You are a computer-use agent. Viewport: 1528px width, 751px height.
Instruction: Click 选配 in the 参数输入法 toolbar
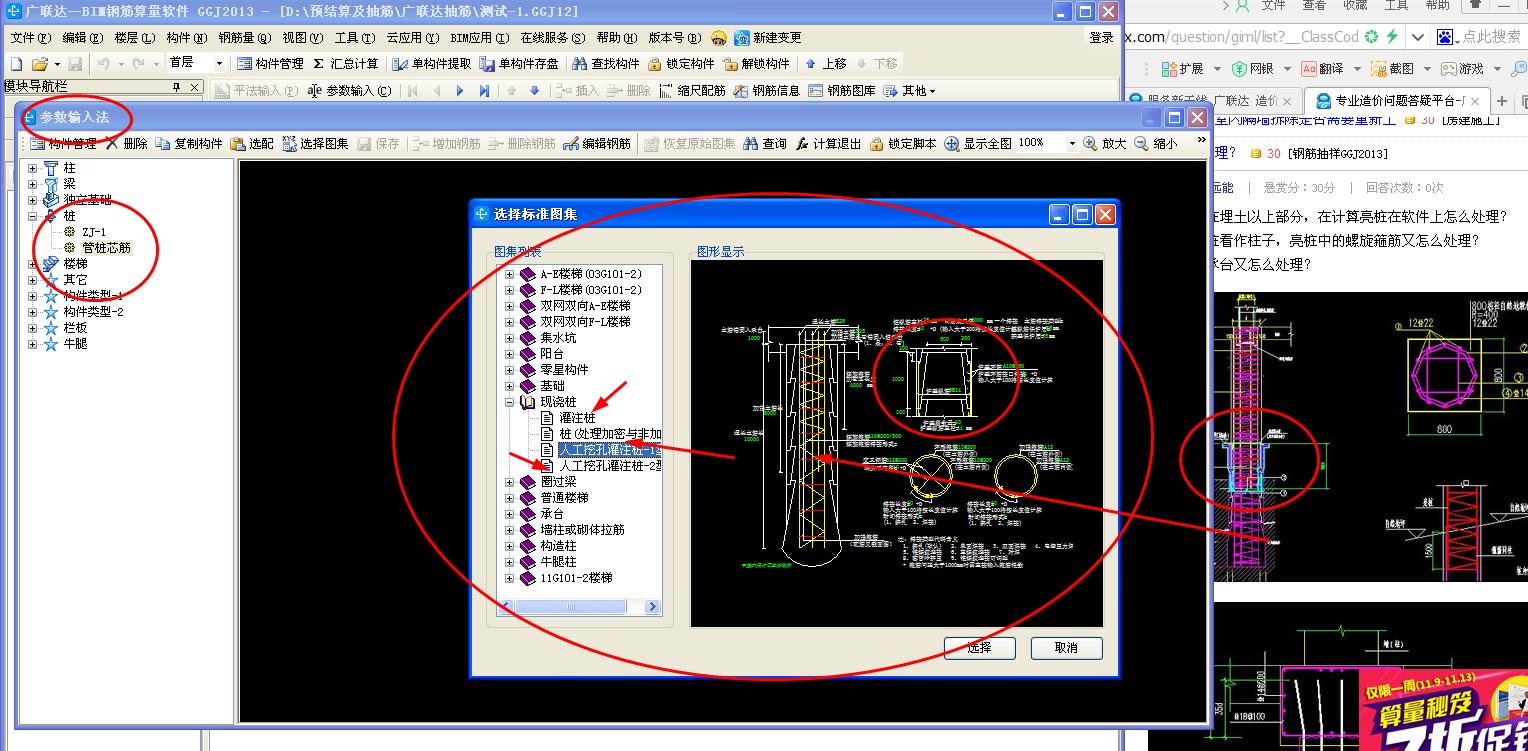coord(252,143)
